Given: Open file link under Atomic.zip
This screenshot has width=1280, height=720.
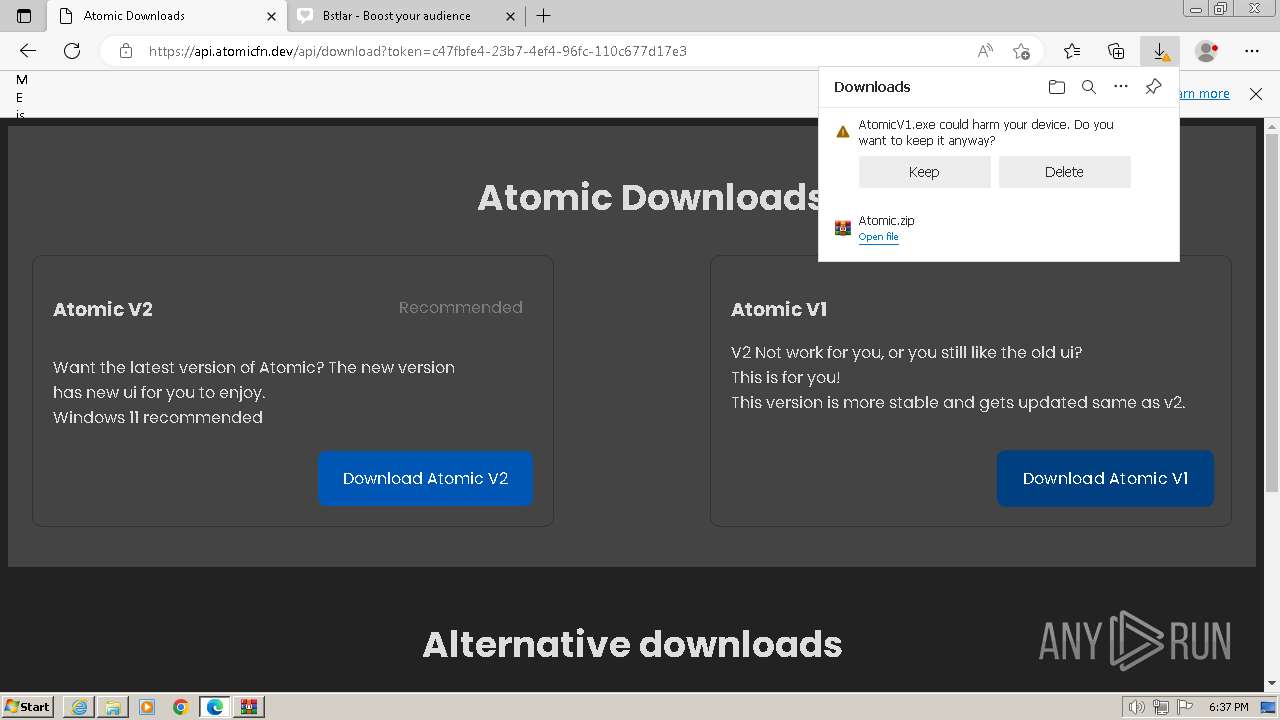Looking at the screenshot, I should coord(878,237).
